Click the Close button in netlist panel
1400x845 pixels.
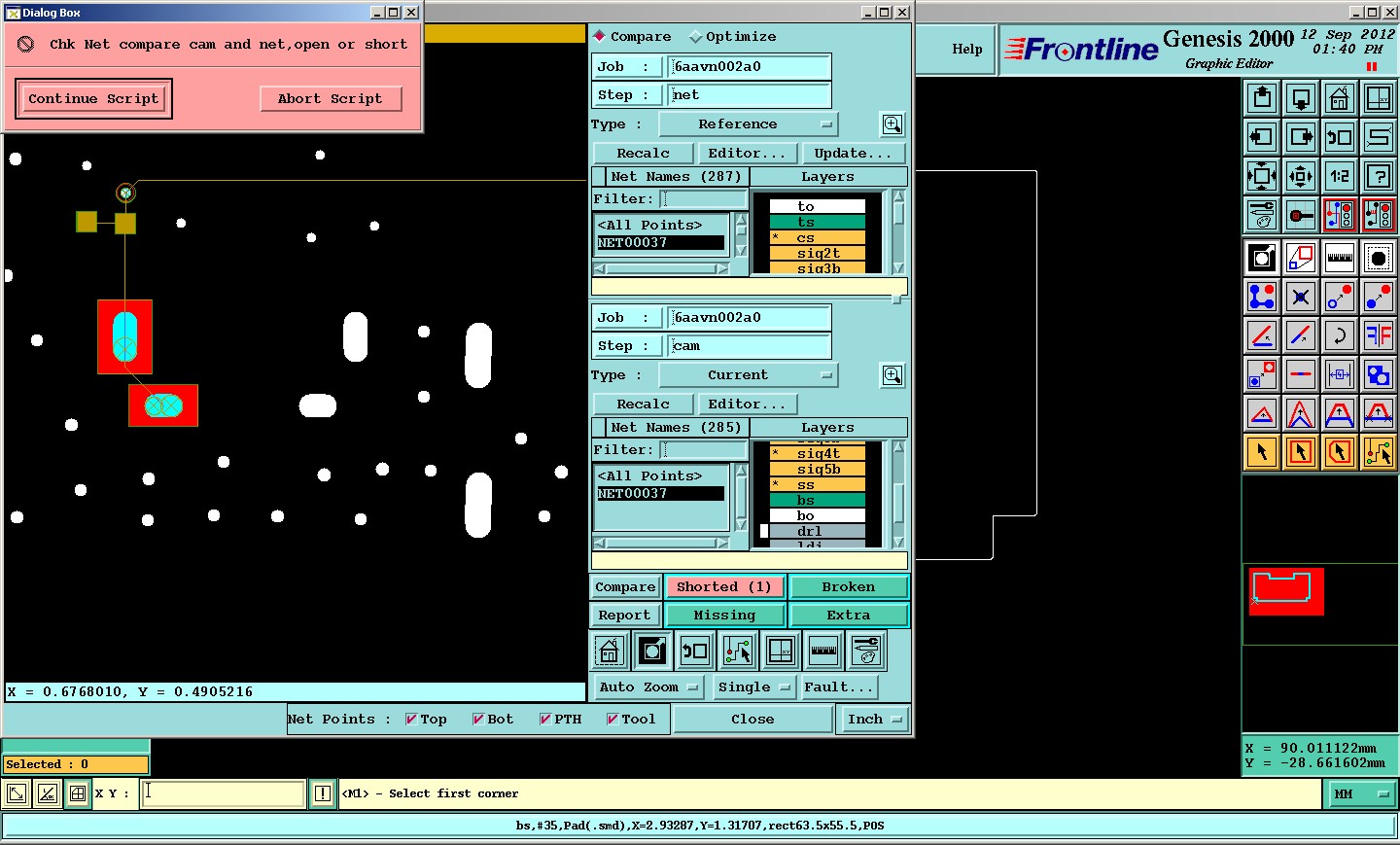[752, 719]
